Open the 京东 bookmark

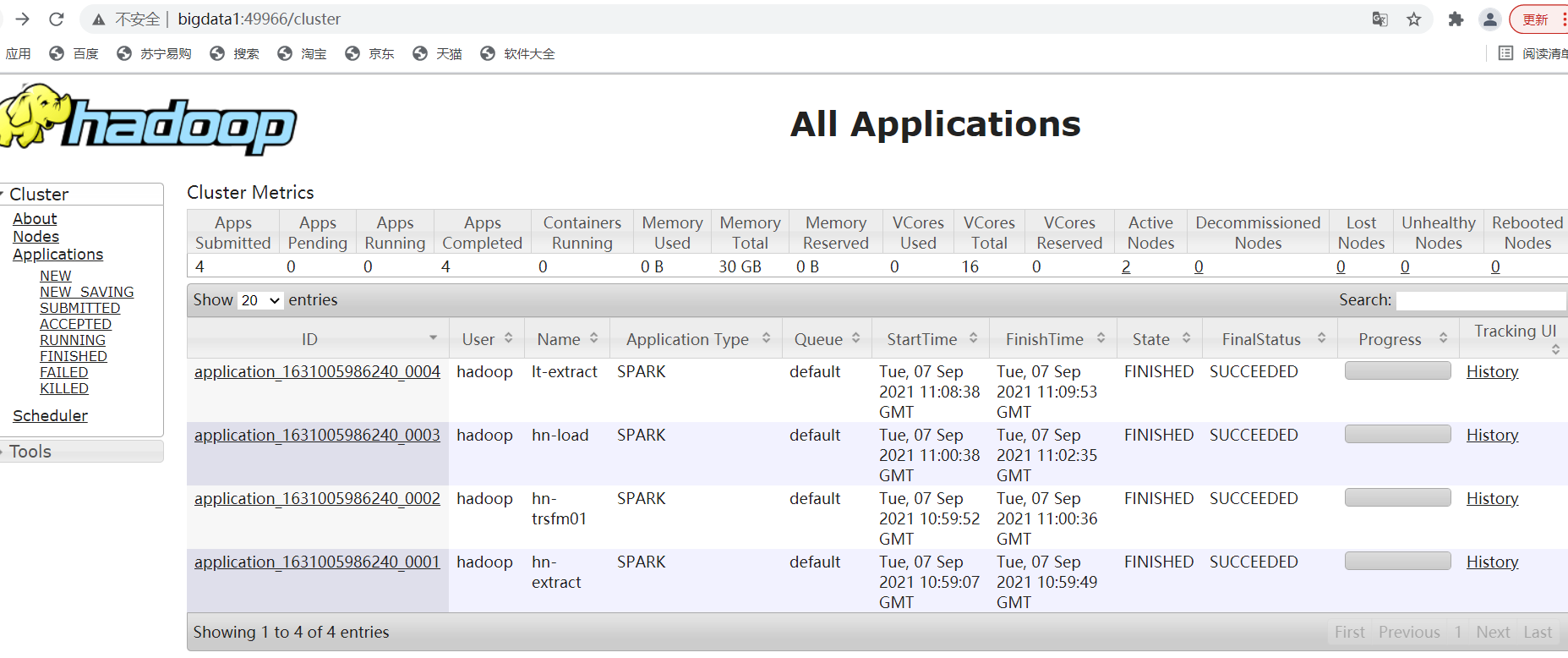coord(369,53)
